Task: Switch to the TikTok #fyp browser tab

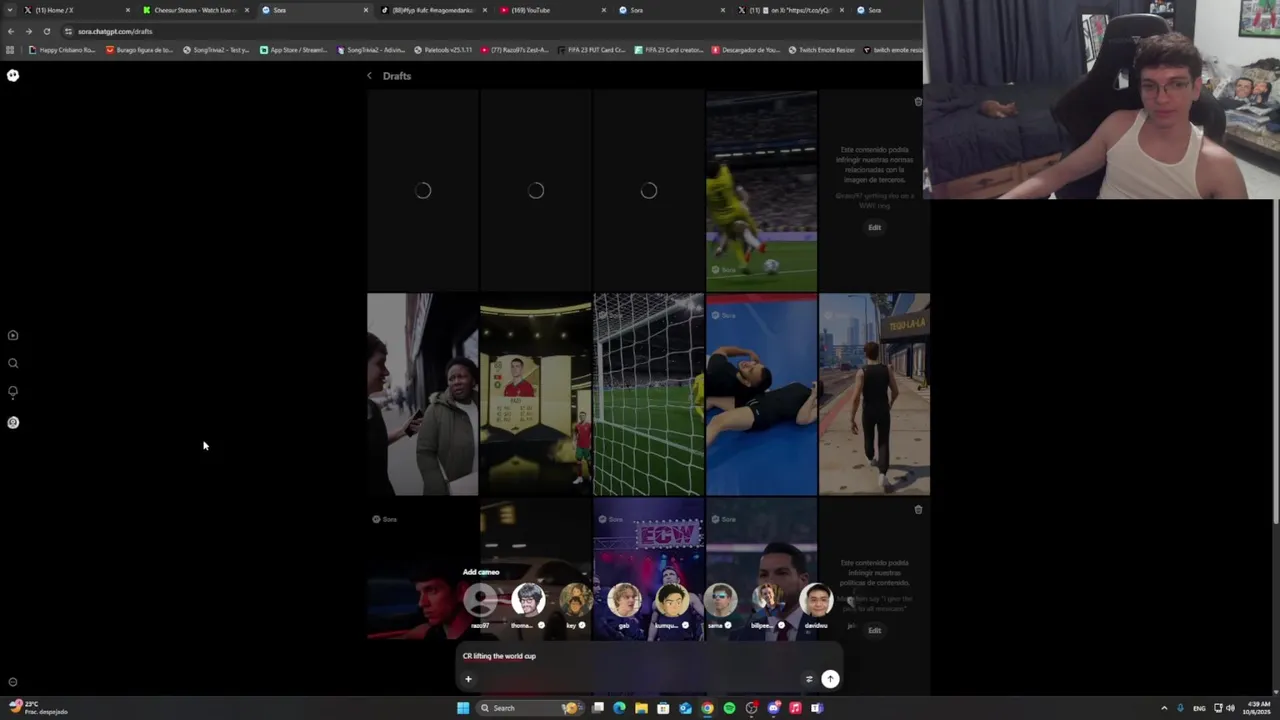Action: [x=433, y=10]
